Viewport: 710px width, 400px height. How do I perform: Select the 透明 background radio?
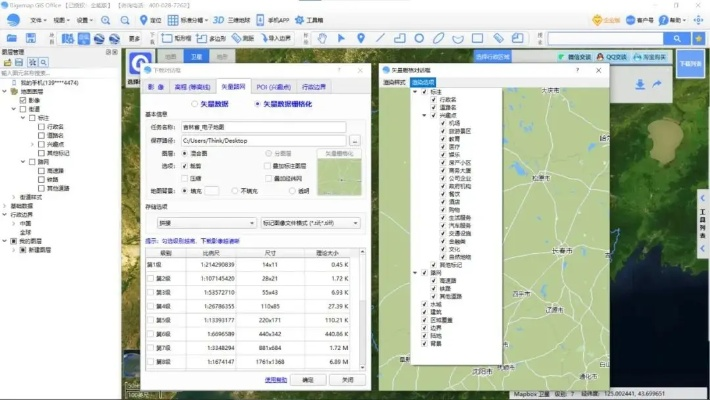coord(292,191)
